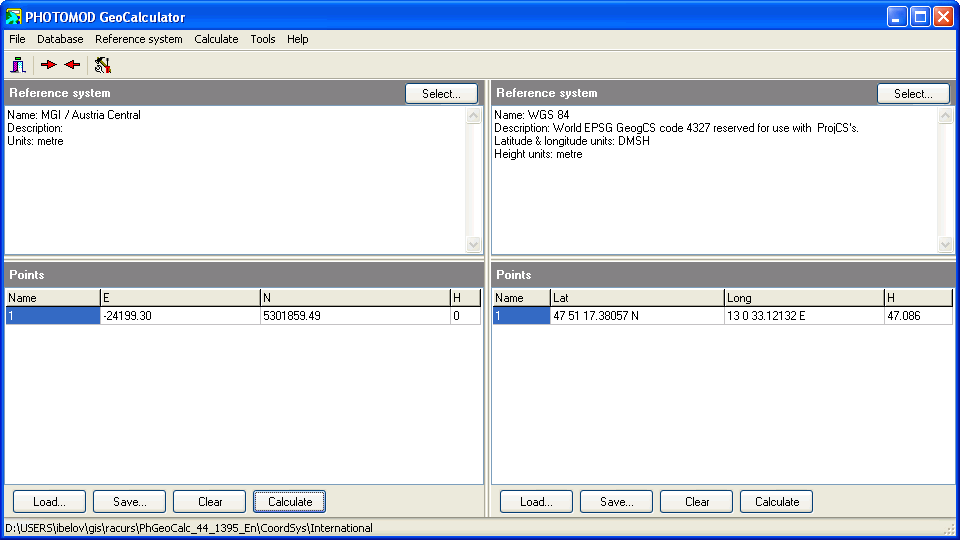Click Calculate in the right points panel
The width and height of the screenshot is (960, 540).
click(777, 501)
